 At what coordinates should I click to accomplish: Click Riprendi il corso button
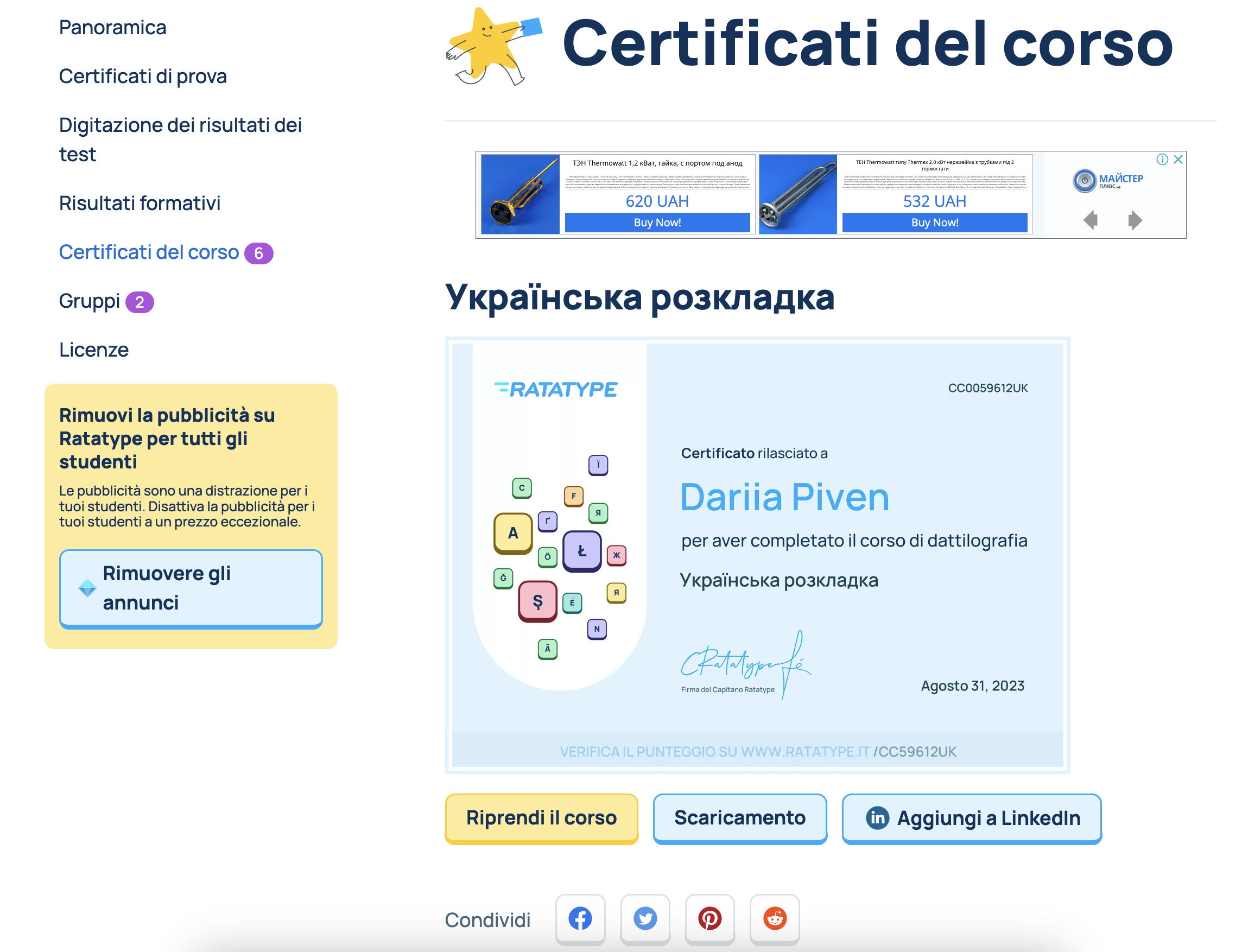pyautogui.click(x=541, y=818)
